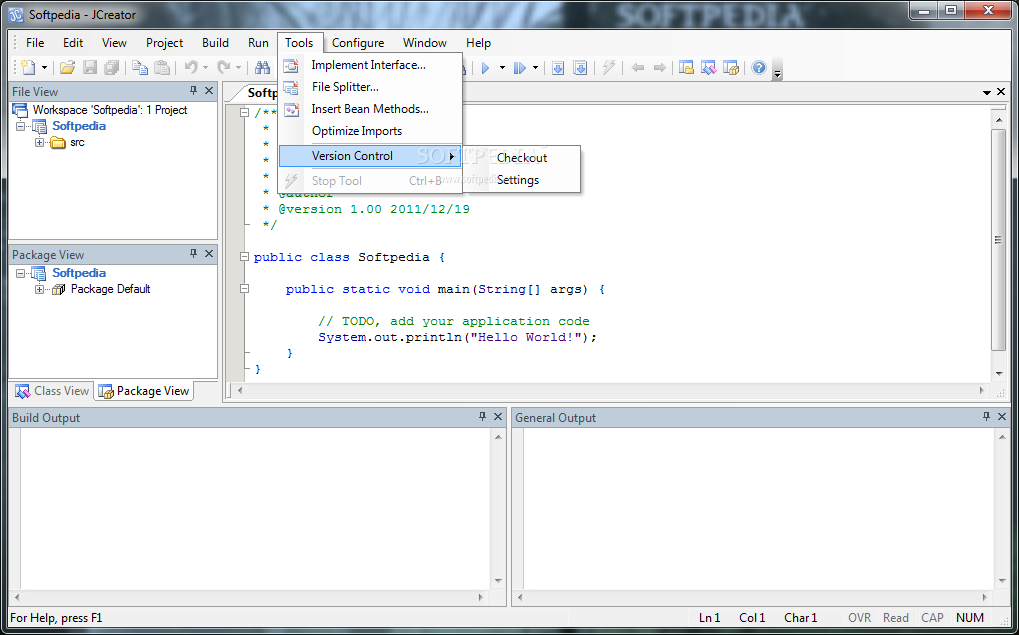
Task: Click the play arrow with bar icon
Action: click(519, 68)
